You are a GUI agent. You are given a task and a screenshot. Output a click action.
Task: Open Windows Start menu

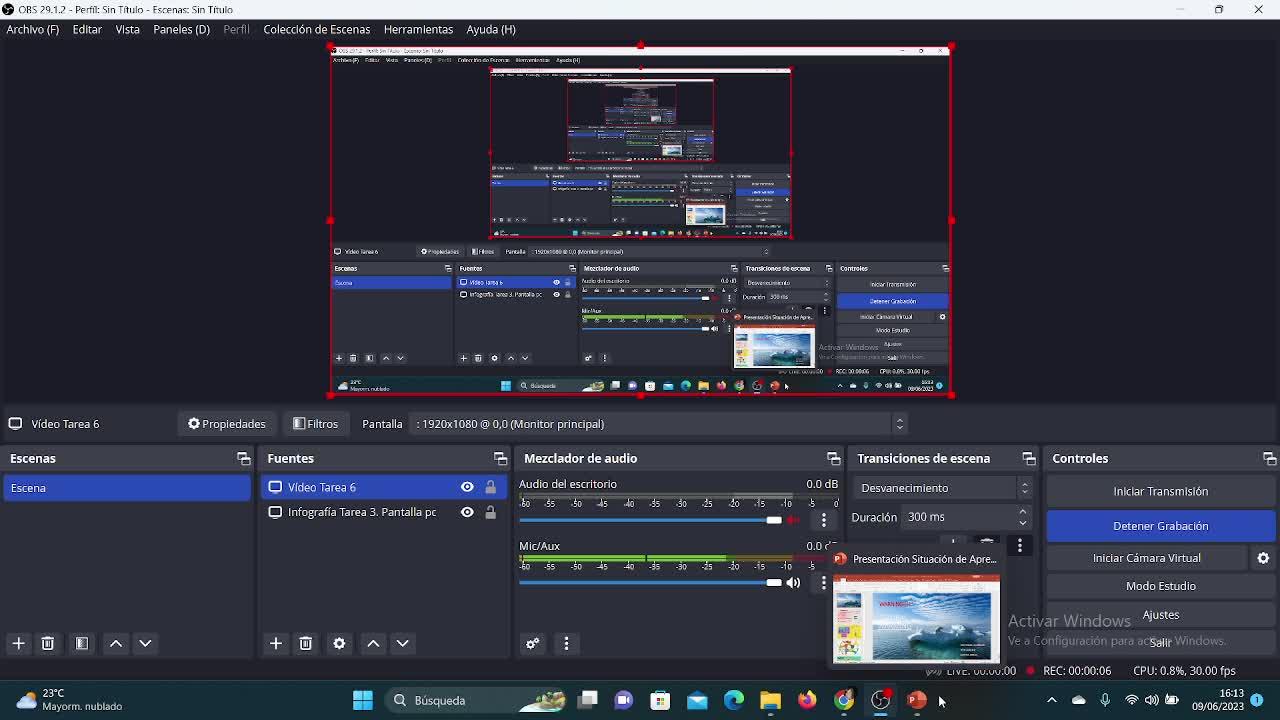(x=363, y=700)
